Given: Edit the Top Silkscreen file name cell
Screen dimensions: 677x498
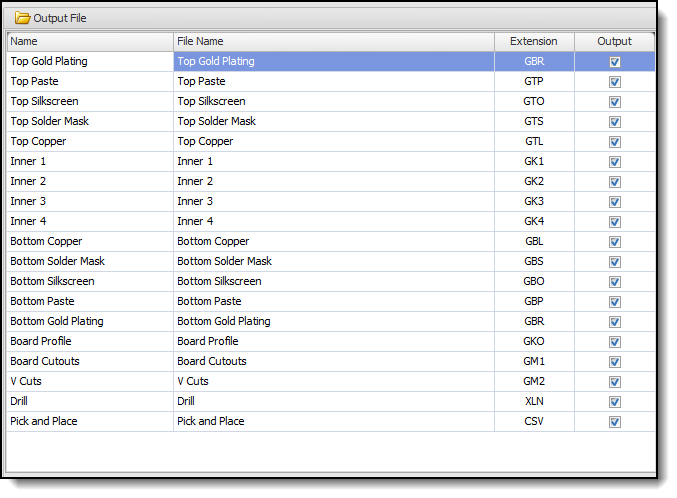Looking at the screenshot, I should pyautogui.click(x=334, y=101).
